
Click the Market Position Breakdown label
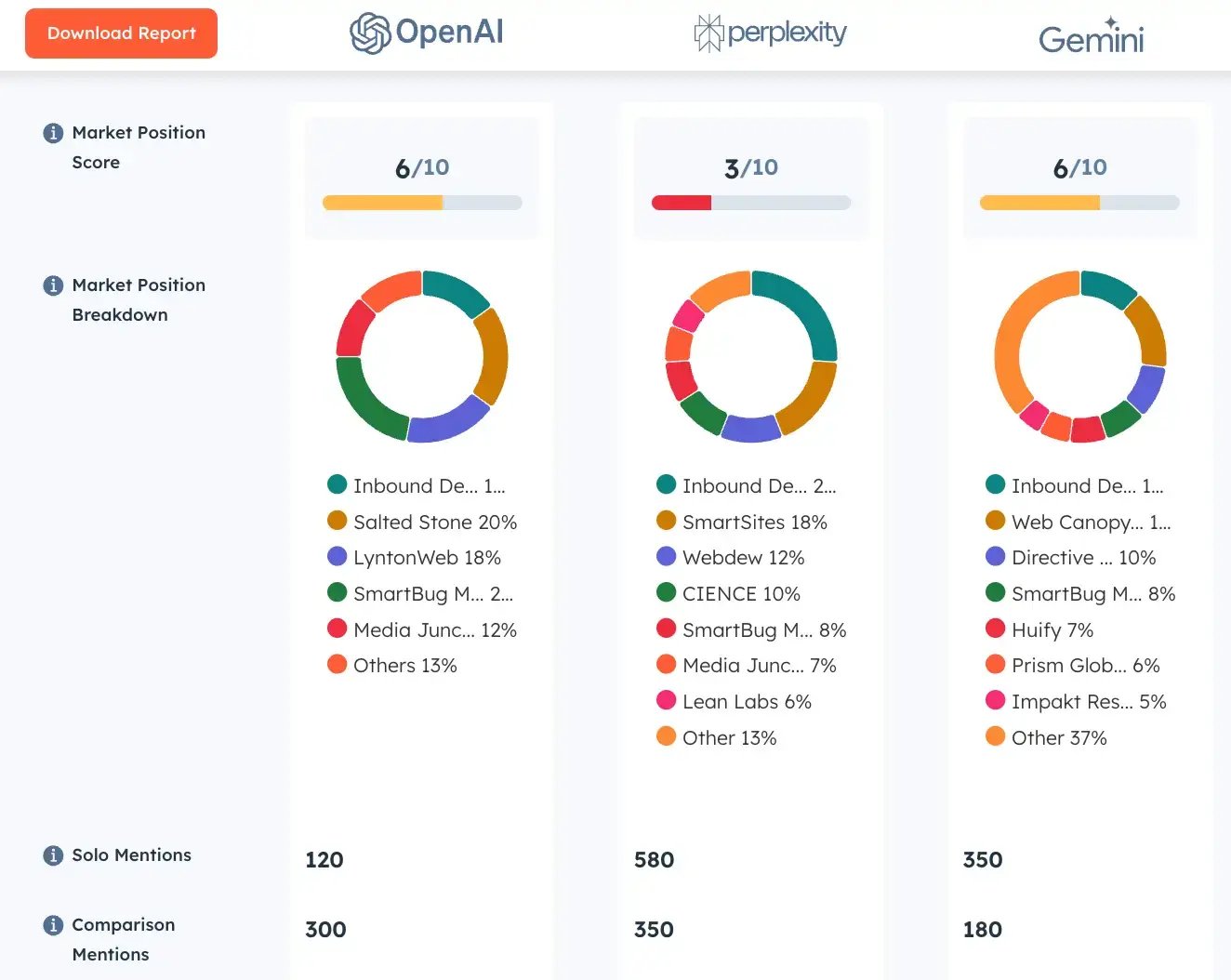[x=139, y=299]
